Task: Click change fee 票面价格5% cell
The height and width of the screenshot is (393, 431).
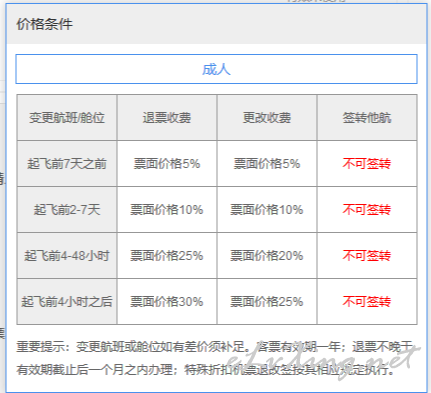Action: 267,164
